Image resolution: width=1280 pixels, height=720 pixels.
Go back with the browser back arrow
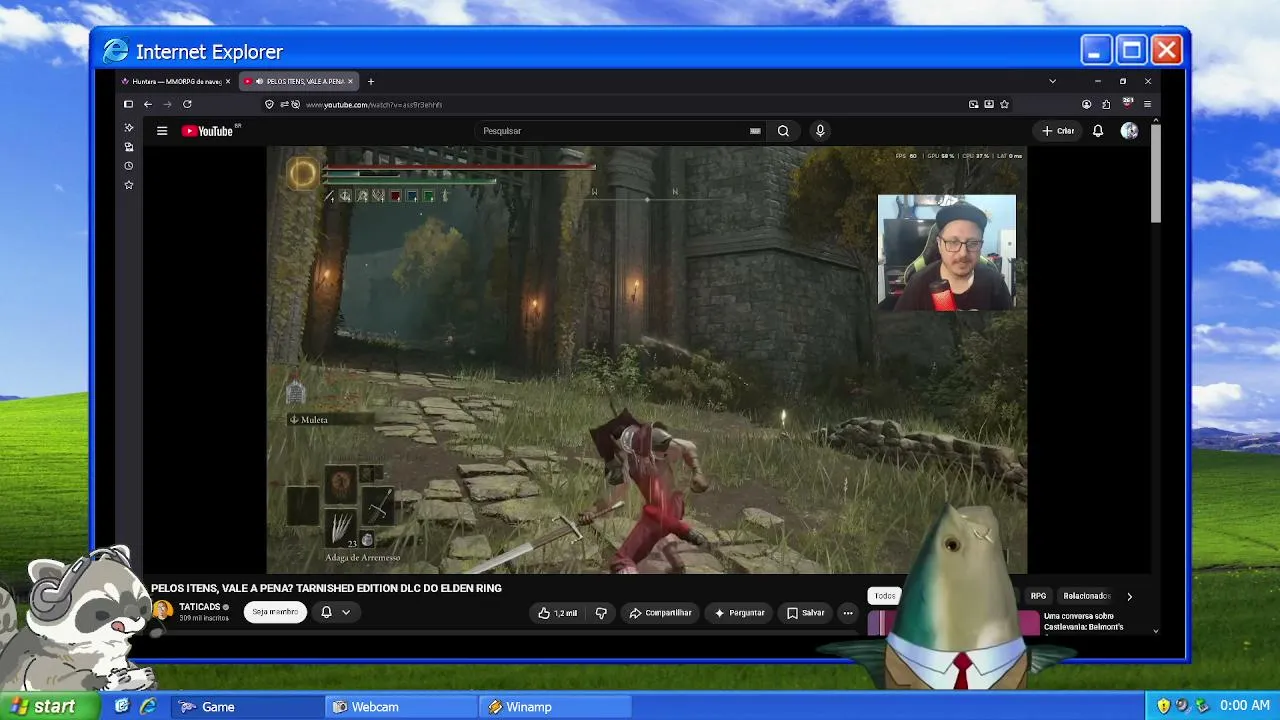[148, 104]
